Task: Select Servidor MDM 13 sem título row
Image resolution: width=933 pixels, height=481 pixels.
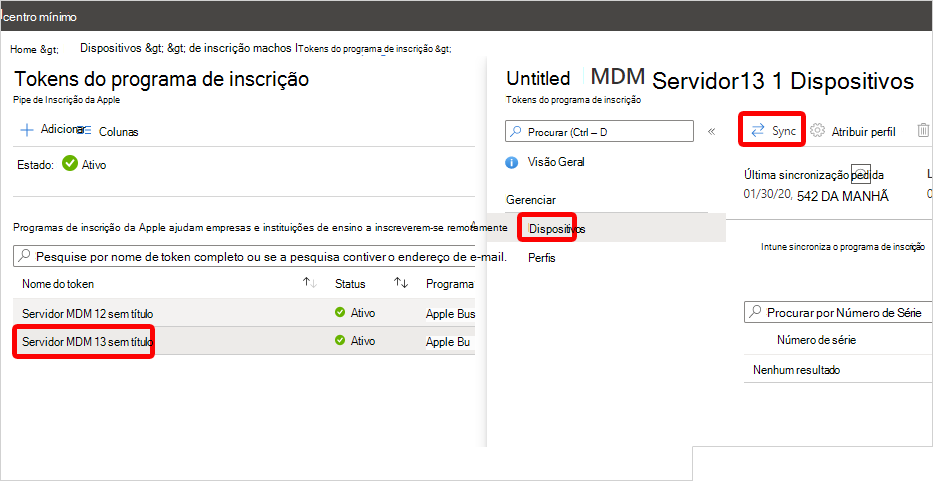Action: point(244,341)
